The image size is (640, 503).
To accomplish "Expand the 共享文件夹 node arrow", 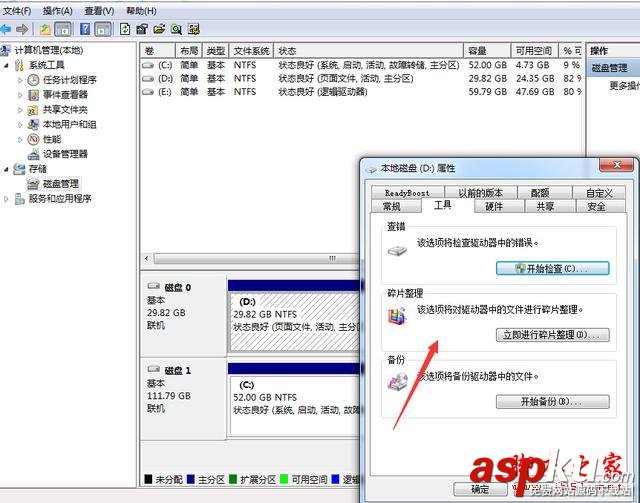I will [x=20, y=110].
